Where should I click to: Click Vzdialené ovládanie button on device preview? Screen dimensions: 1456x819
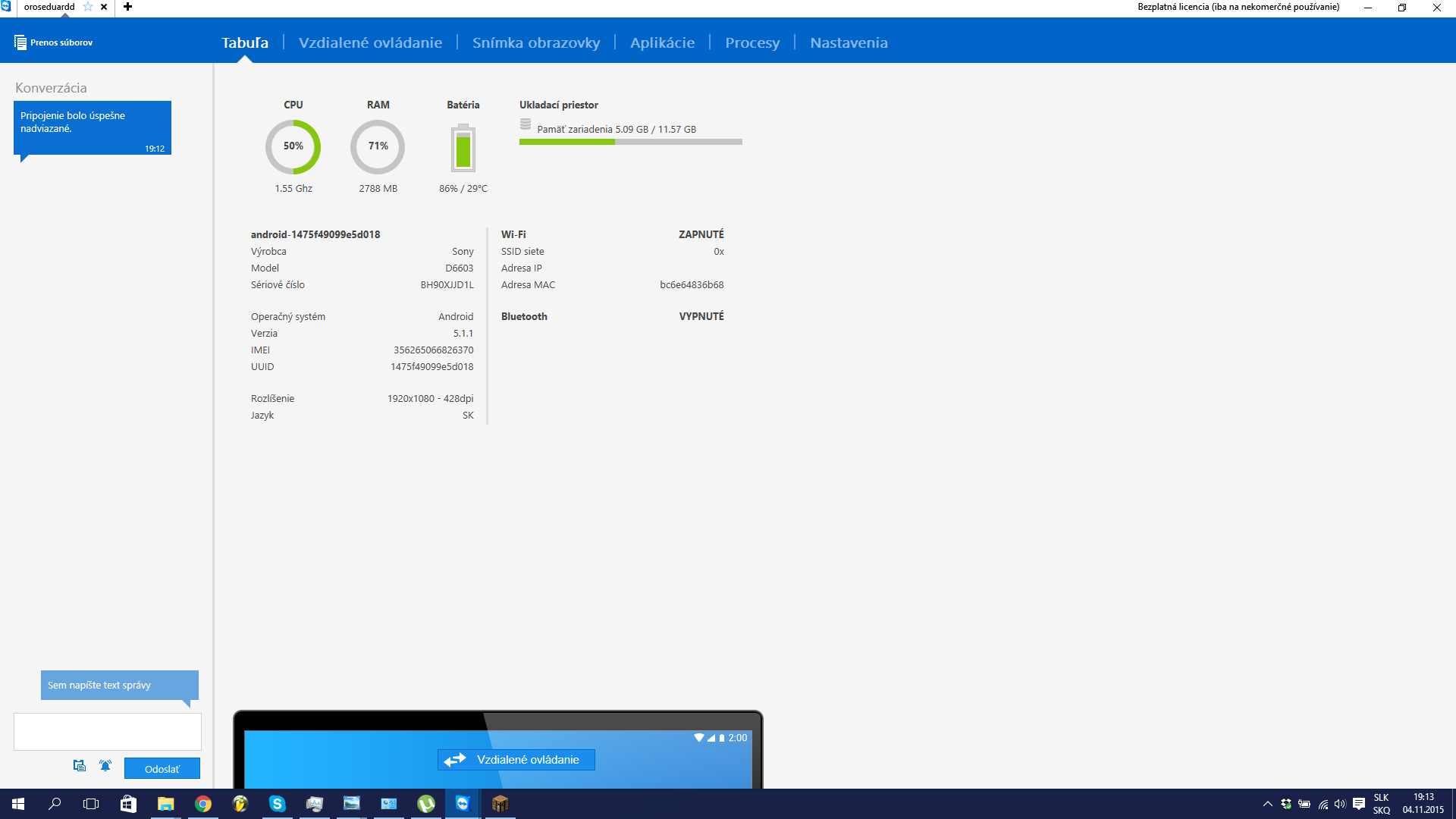tap(516, 760)
